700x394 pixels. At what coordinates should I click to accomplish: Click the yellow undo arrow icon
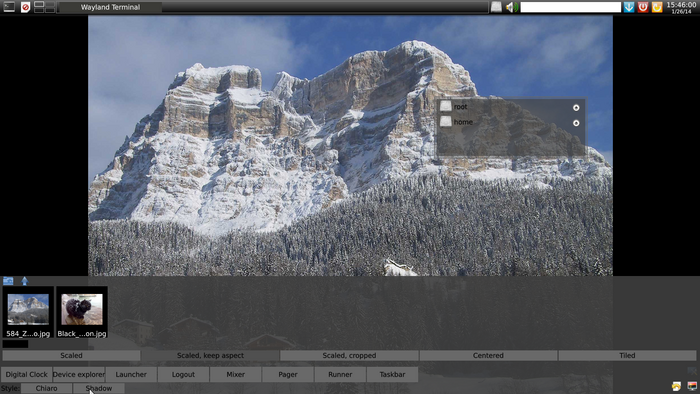[676, 386]
